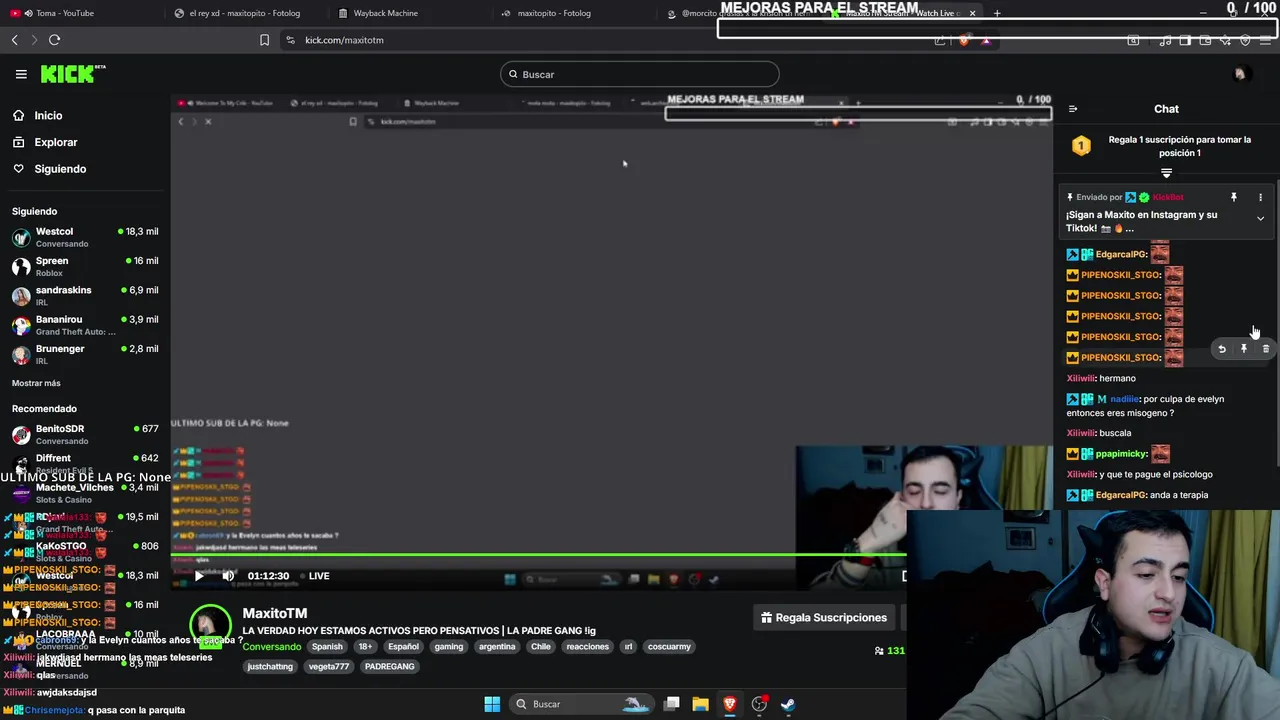Reply to hovered PIPENOSKII_STGO message
The width and height of the screenshot is (1280, 720).
coord(1222,349)
